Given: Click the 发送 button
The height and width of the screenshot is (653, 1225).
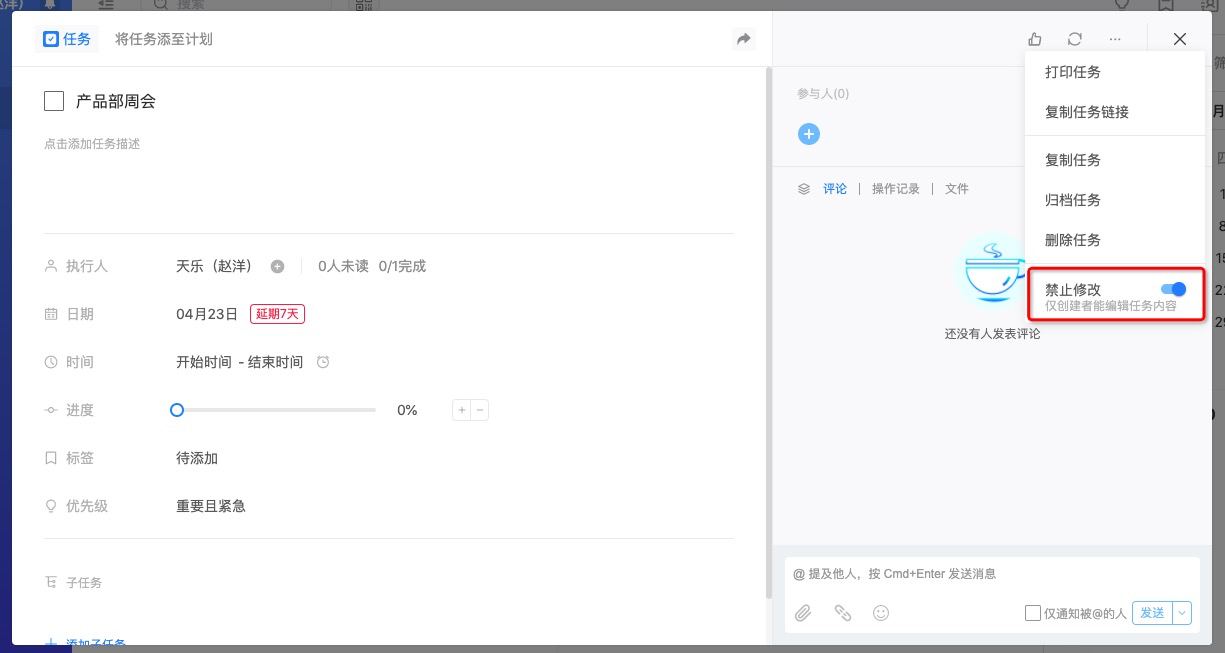Looking at the screenshot, I should pyautogui.click(x=1152, y=613).
